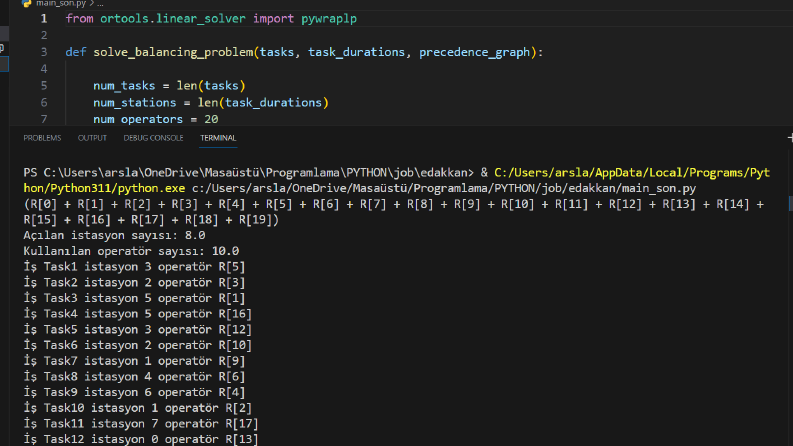Click line number 1 in the gutter
Screen dimensions: 793x446
coord(44,19)
